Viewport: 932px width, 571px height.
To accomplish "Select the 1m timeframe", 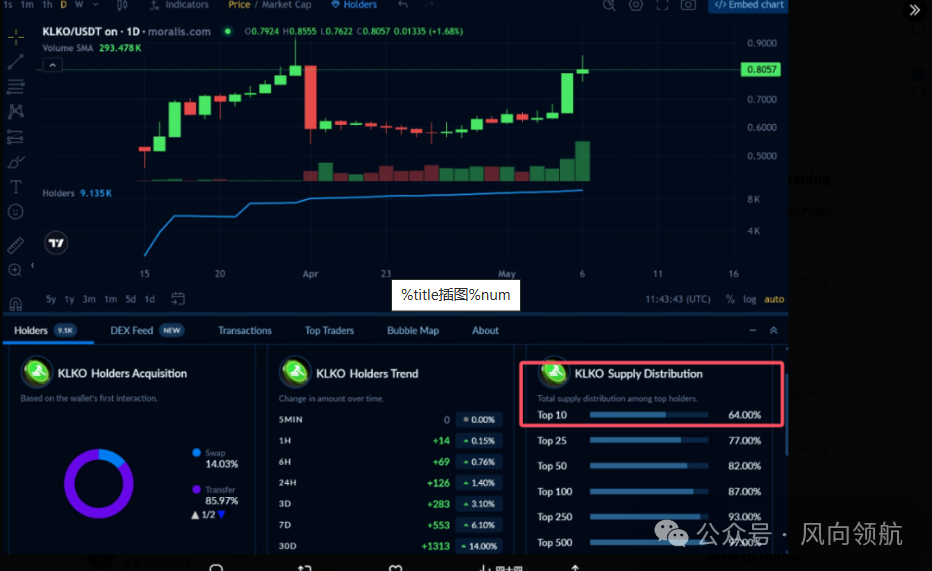I will (27, 5).
